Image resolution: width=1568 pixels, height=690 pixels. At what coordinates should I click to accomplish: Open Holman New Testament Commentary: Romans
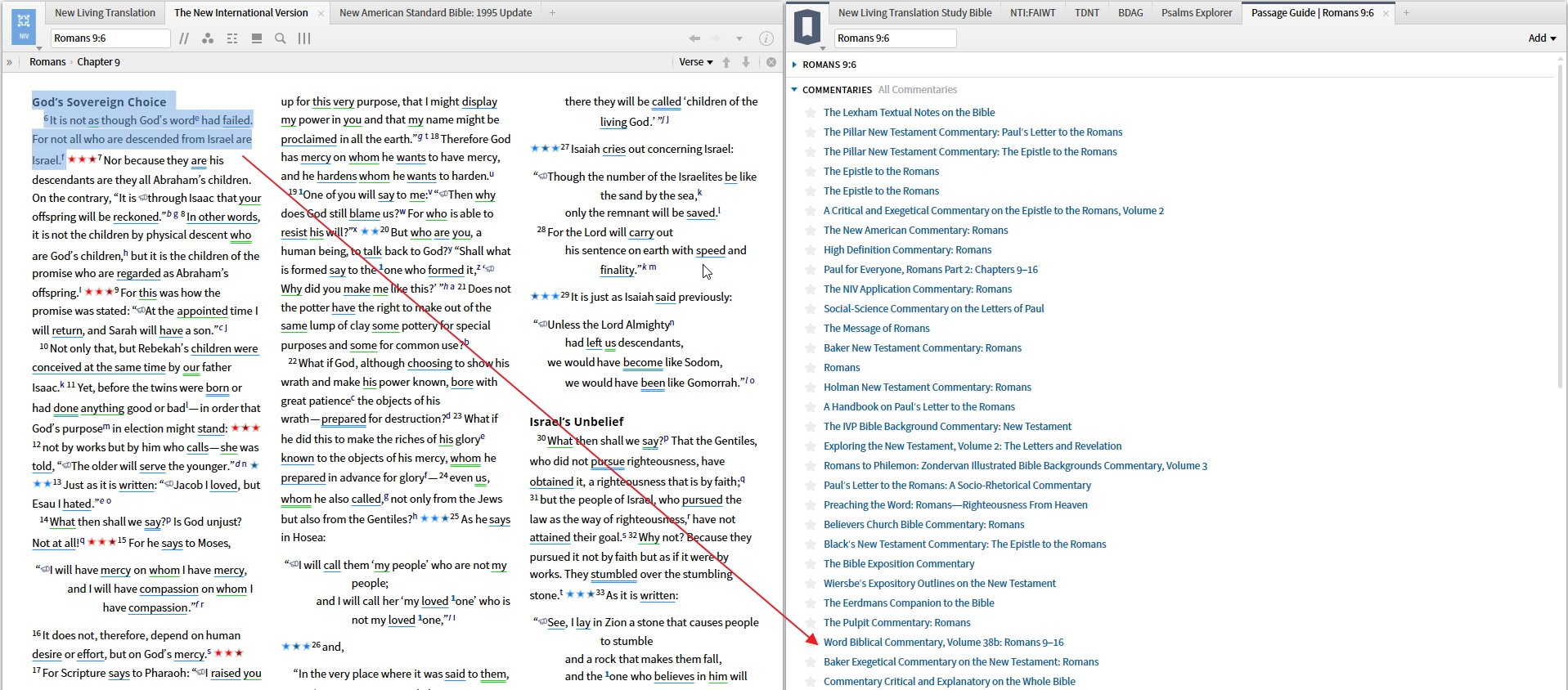pyautogui.click(x=928, y=388)
